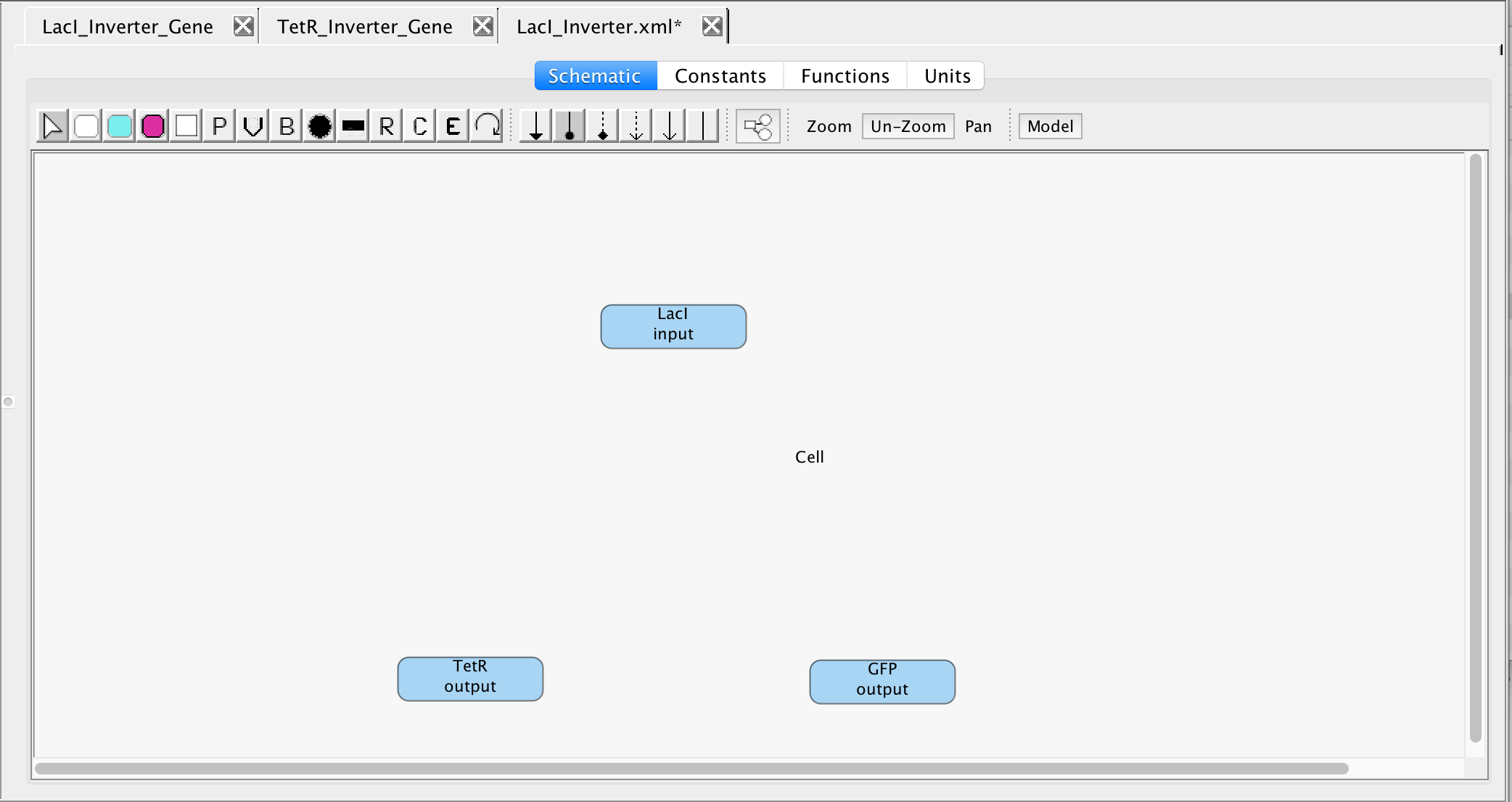Select the P promoter tool
The height and width of the screenshot is (802, 1512).
(x=219, y=126)
